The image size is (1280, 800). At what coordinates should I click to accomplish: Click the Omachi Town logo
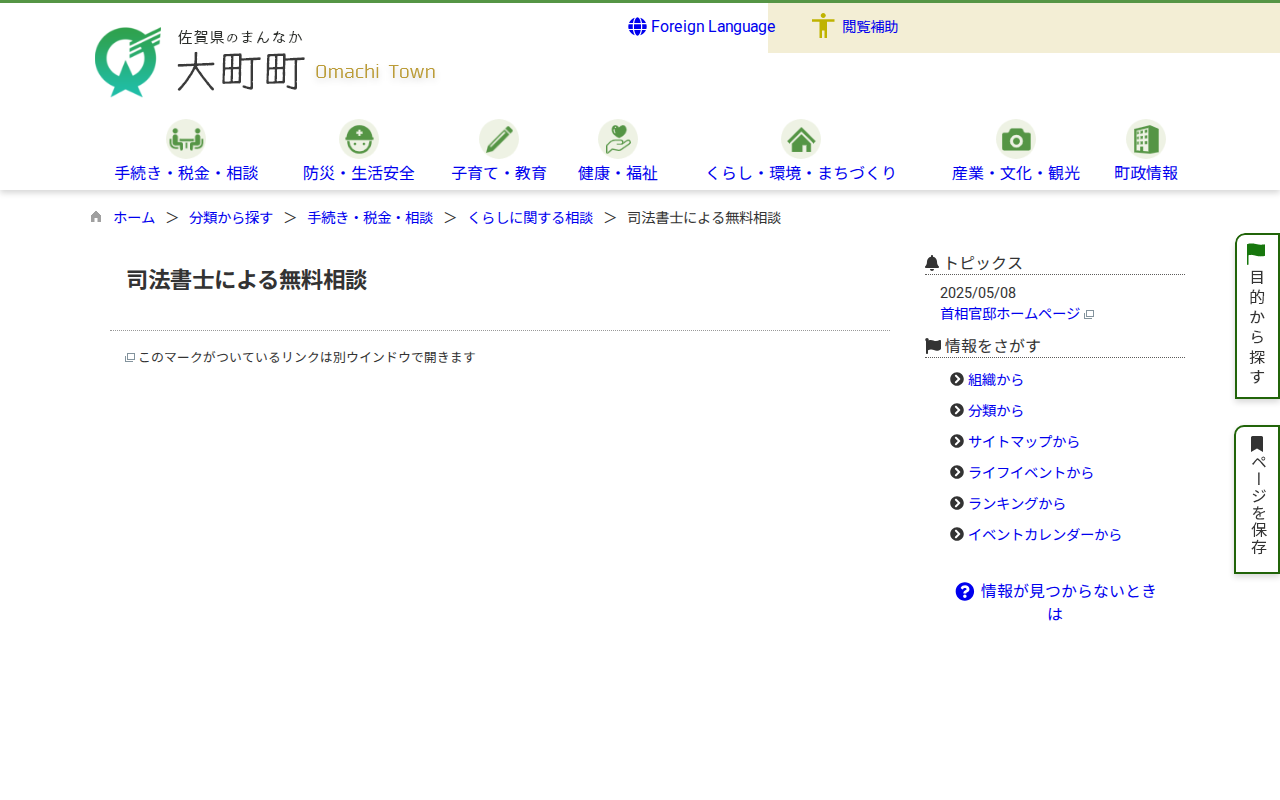(265, 62)
